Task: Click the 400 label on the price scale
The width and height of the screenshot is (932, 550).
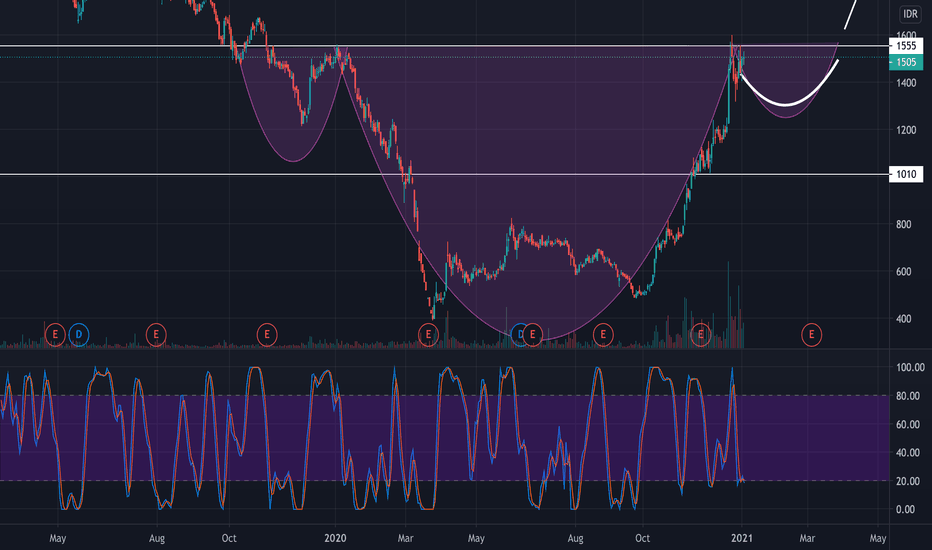Action: (903, 319)
